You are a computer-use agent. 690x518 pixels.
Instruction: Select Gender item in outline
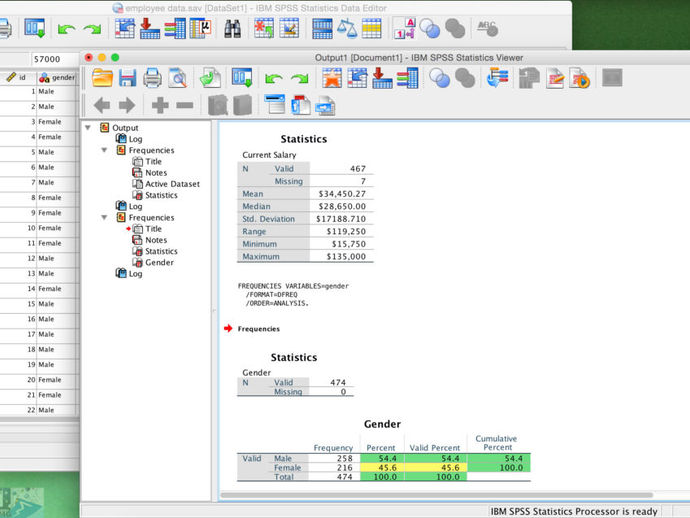coord(159,262)
